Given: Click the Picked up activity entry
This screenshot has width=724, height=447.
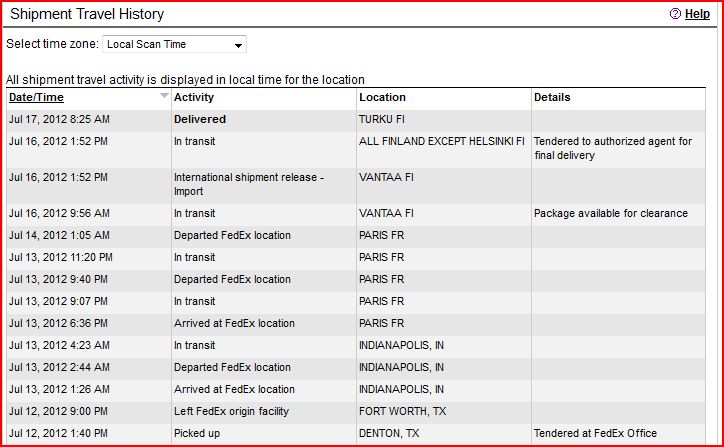Looking at the screenshot, I should point(196,433).
